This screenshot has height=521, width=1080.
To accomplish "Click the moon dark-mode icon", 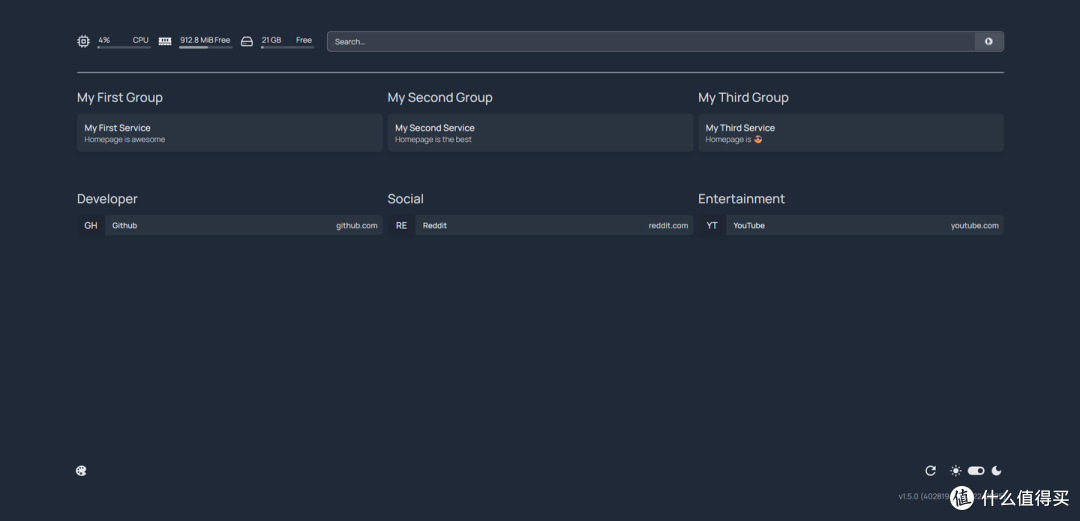I will (x=996, y=471).
